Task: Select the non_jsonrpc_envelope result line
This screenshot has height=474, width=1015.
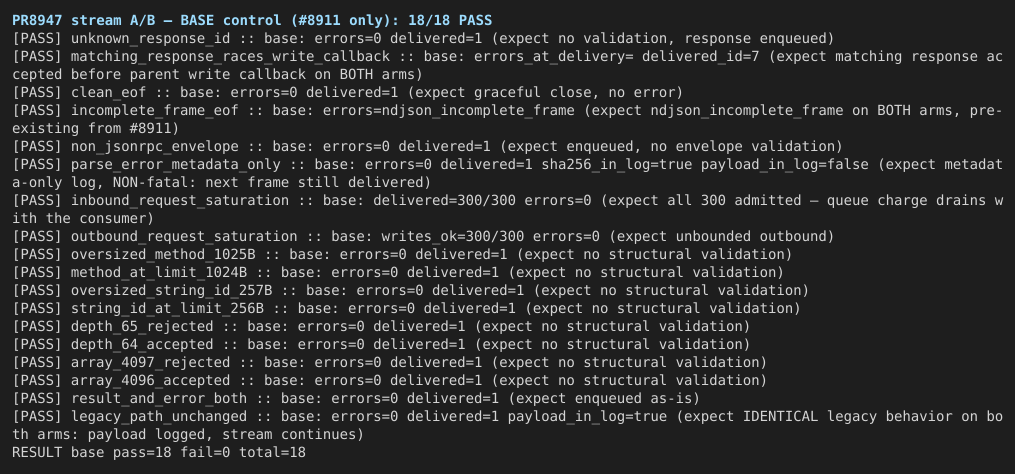Action: tap(427, 146)
